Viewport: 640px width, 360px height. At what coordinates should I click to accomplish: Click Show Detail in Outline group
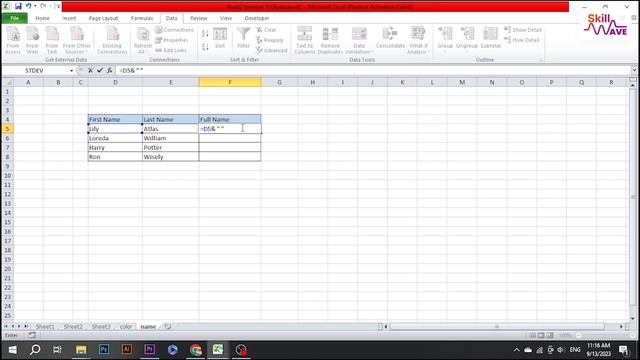coord(523,30)
